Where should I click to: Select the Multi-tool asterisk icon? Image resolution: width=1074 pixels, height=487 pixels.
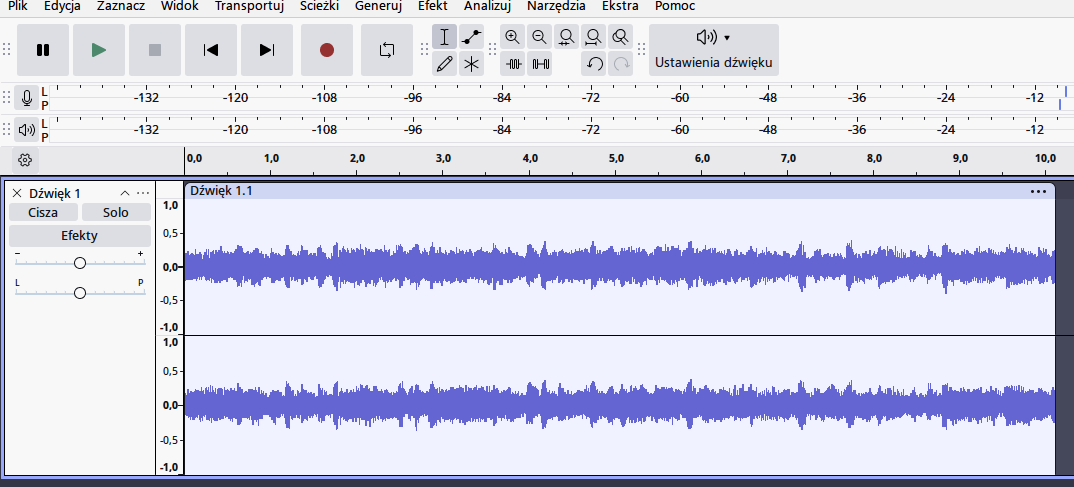(472, 64)
